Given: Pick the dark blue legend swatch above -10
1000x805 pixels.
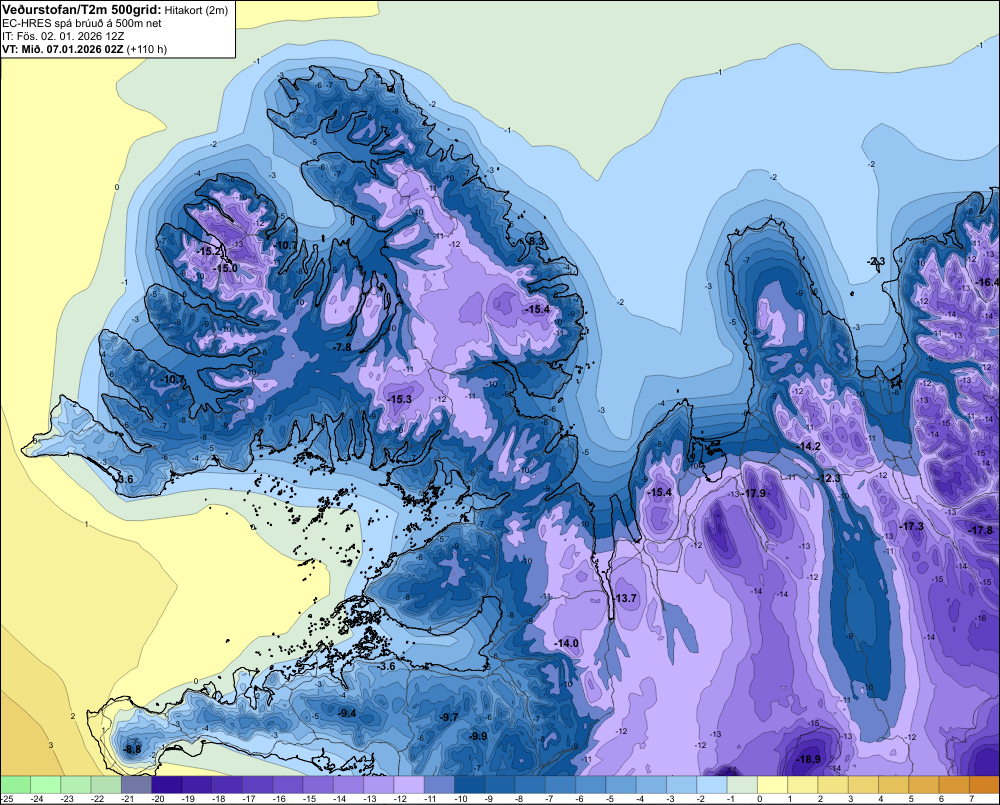Looking at the screenshot, I should (469, 784).
